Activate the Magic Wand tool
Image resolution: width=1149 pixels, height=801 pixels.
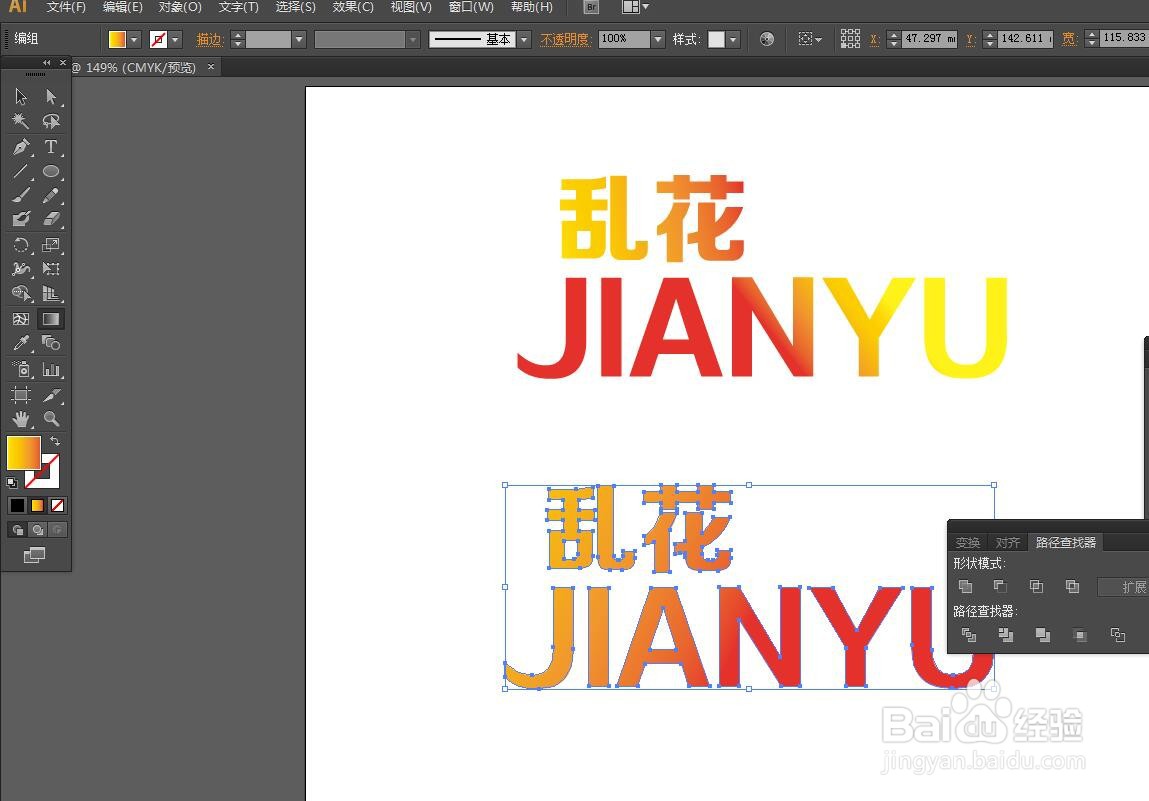[20, 121]
